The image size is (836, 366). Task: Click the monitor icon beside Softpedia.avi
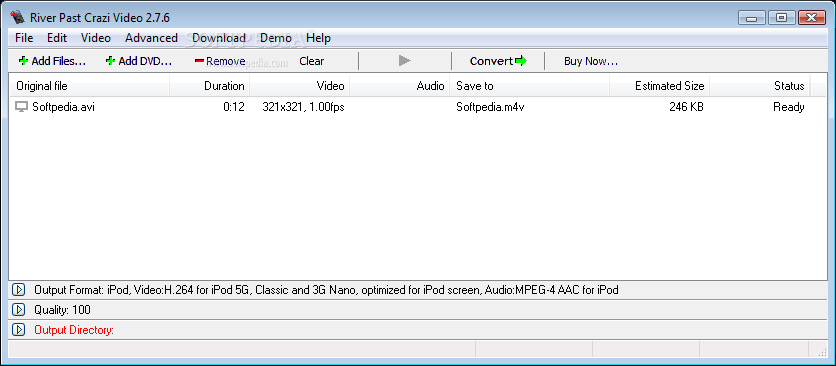point(21,107)
